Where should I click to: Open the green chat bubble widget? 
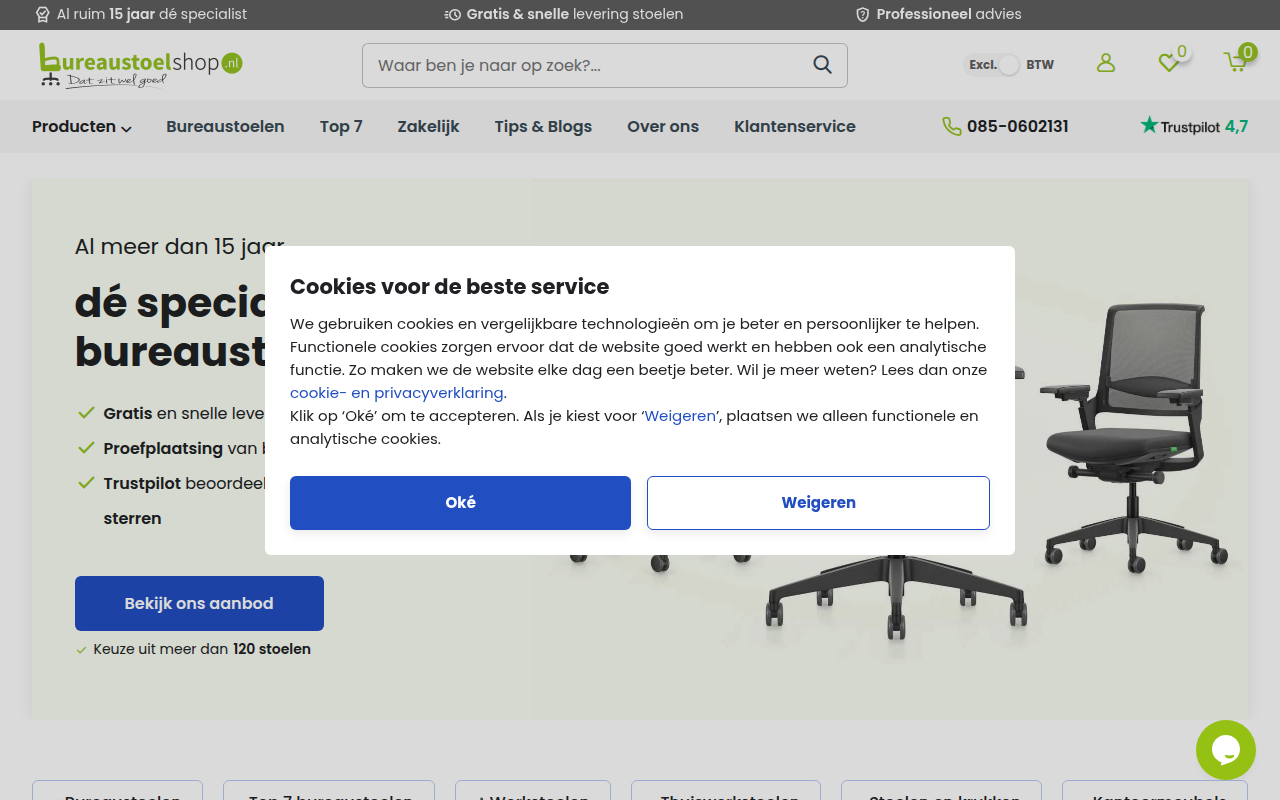[1226, 750]
